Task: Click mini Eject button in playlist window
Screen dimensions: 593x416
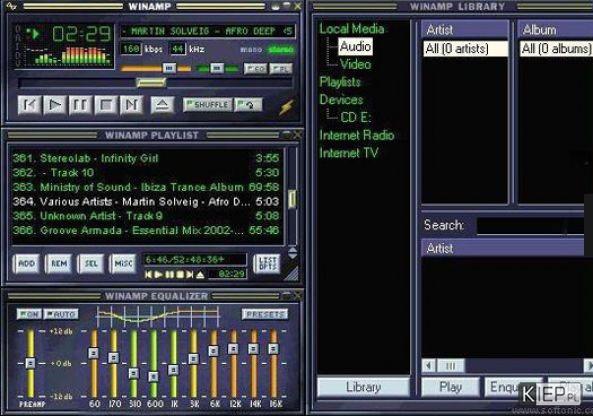Action: coord(200,275)
